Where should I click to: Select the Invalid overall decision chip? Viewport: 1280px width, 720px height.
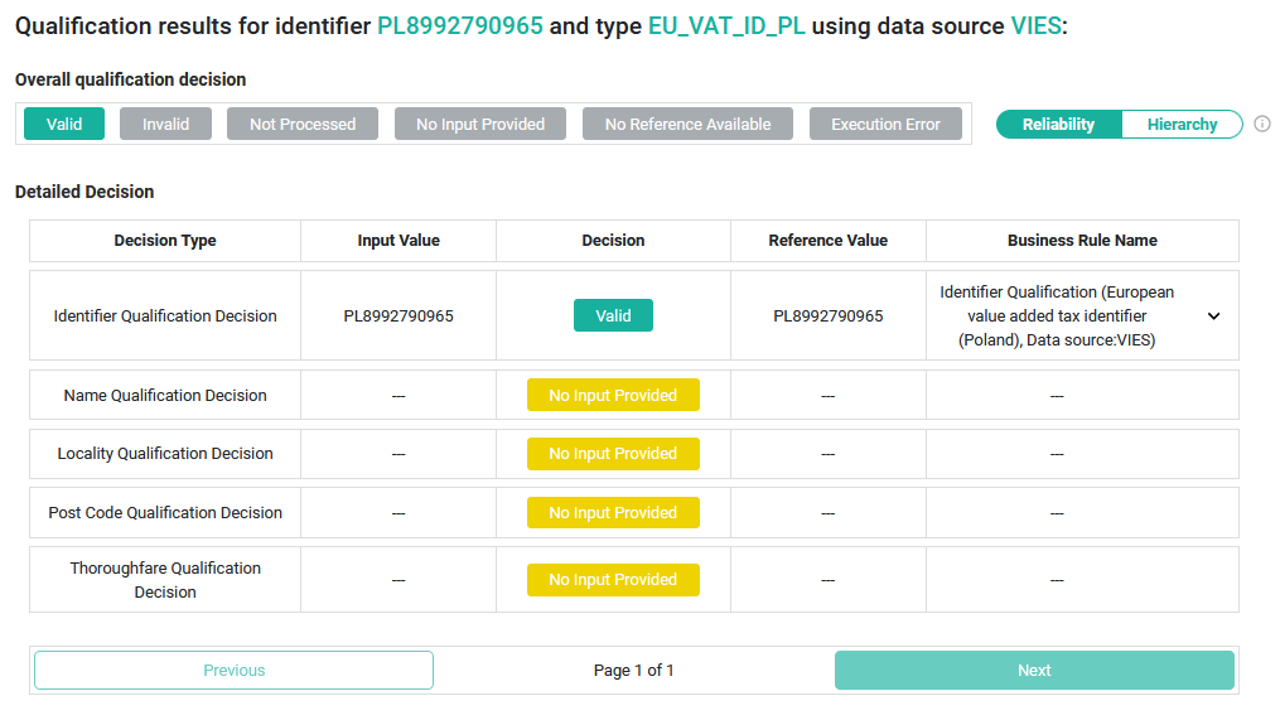[x=166, y=124]
